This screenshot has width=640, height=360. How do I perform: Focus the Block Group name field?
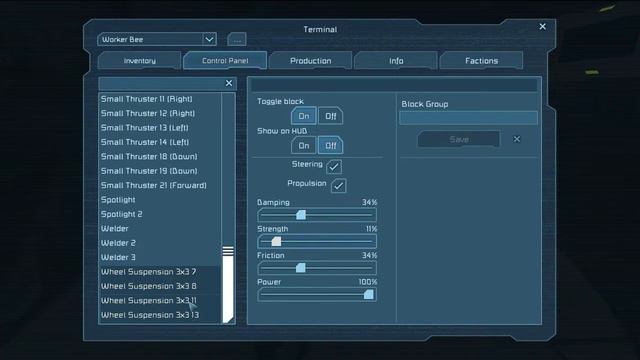point(468,118)
